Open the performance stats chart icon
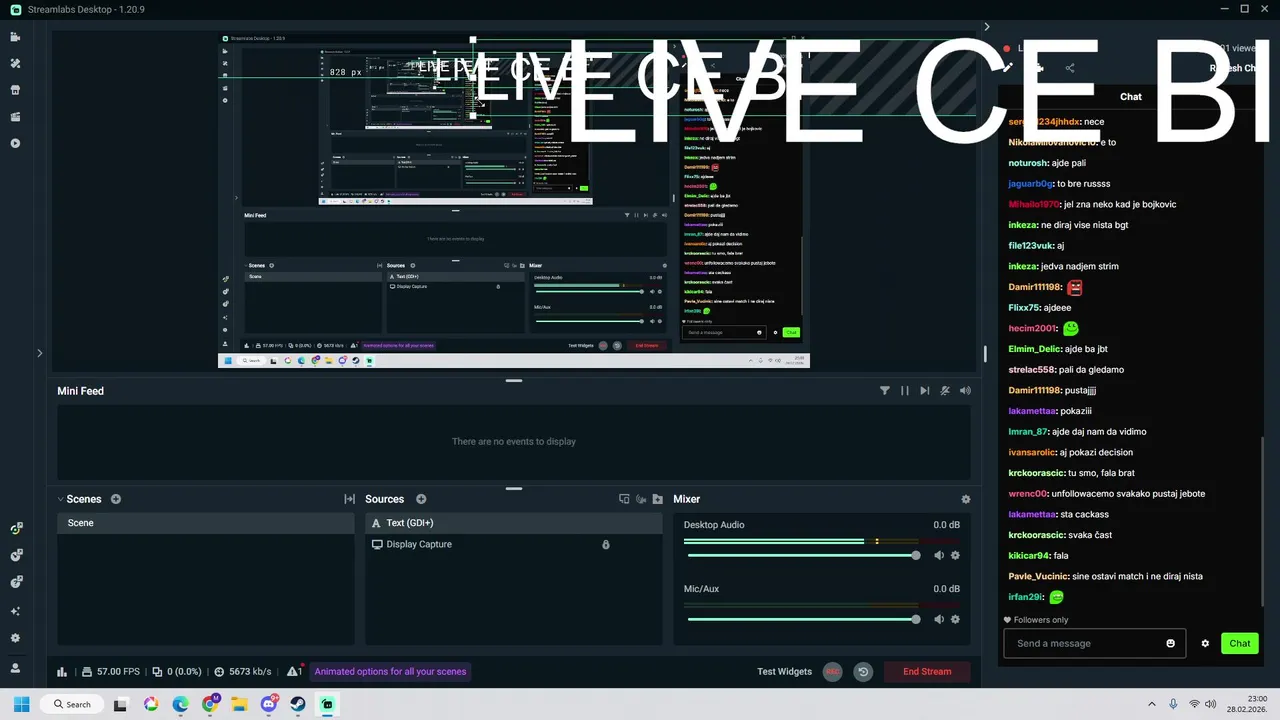 [x=62, y=672]
